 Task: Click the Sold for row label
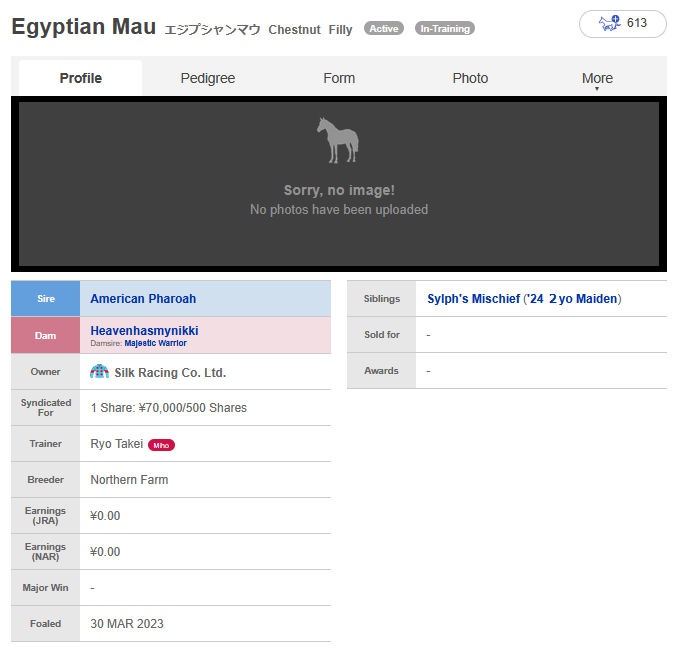coord(381,335)
